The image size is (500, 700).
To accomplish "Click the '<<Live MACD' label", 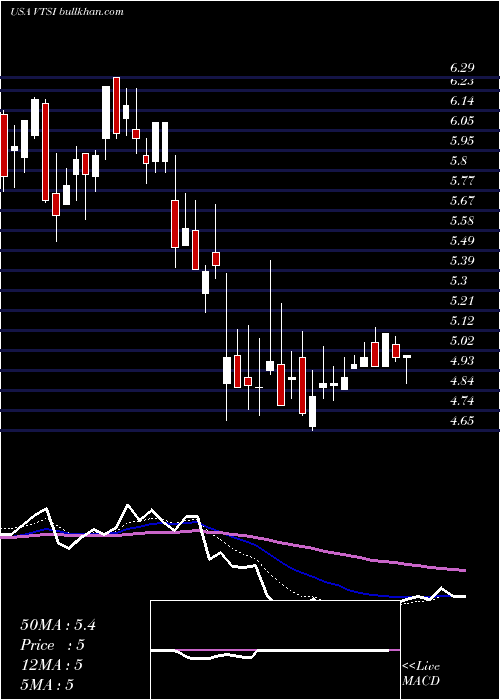I will (x=421, y=674).
